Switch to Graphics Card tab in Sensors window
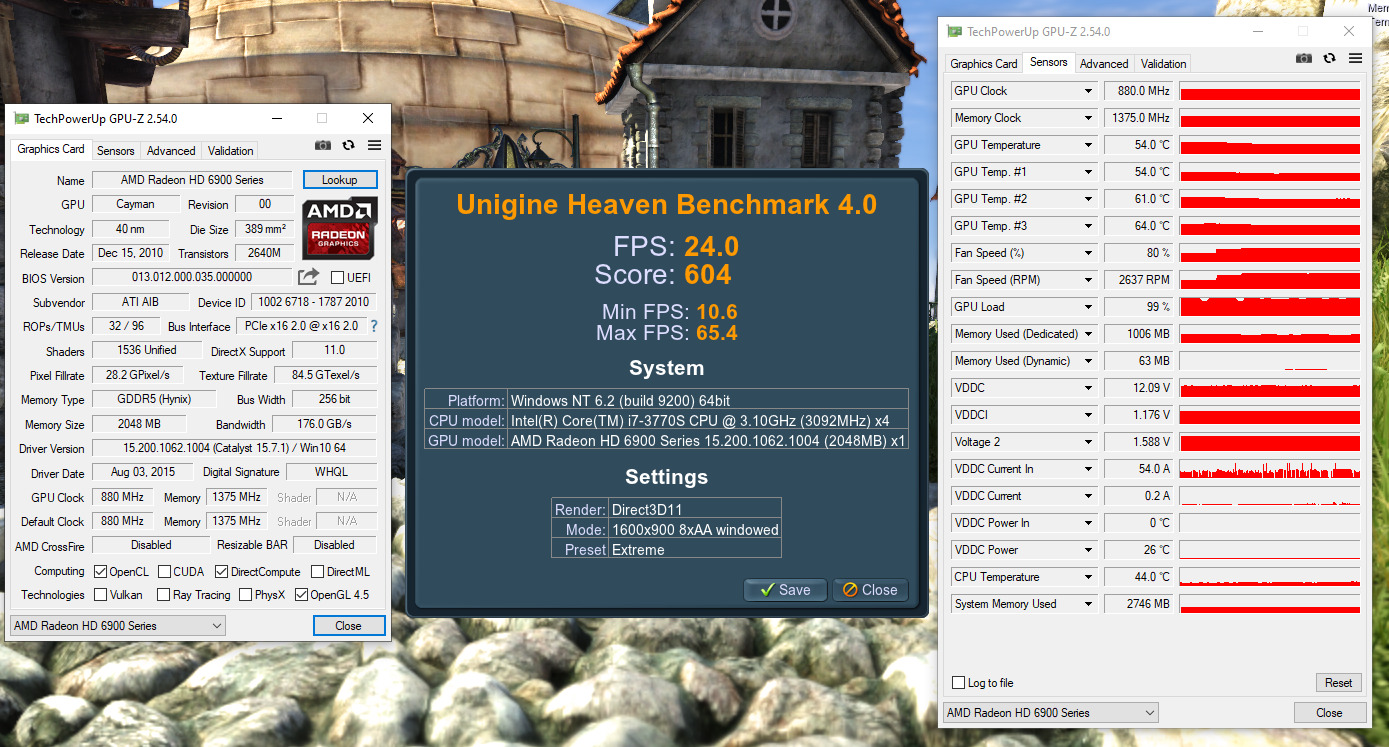Viewport: 1389px width, 747px height. coord(984,64)
